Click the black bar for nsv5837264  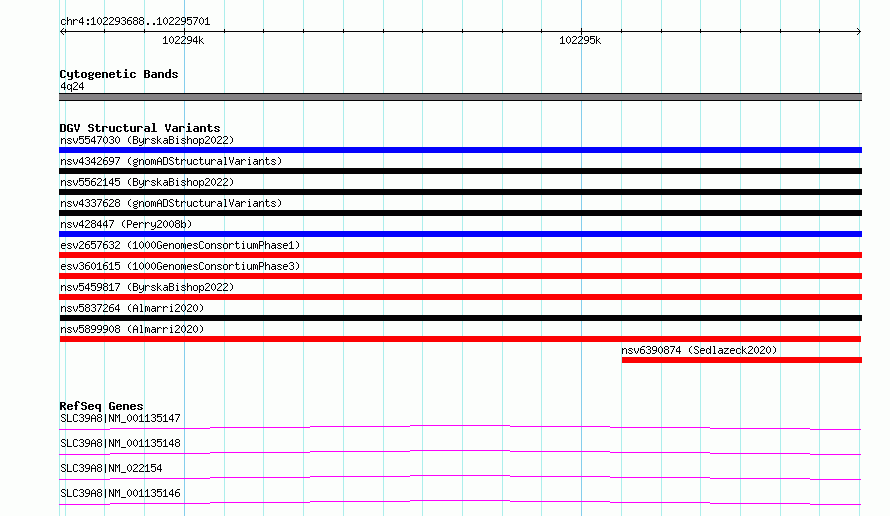(x=460, y=318)
